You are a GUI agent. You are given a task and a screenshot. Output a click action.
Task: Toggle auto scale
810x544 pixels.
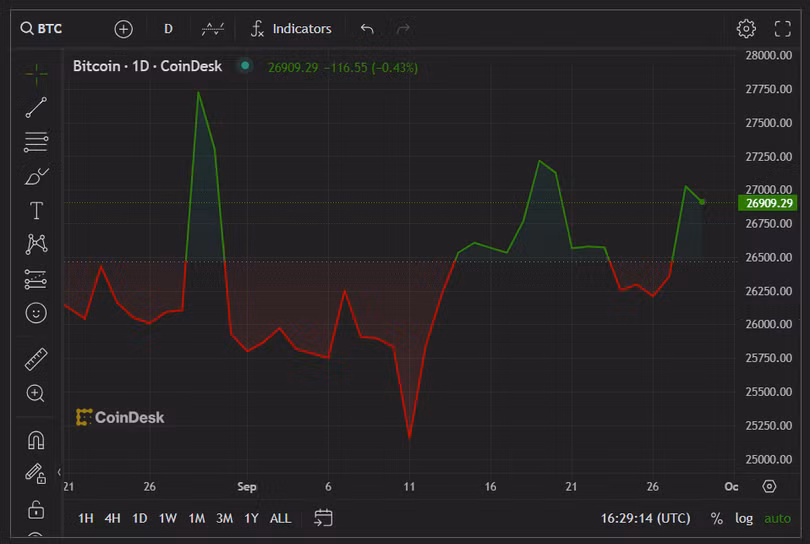tap(777, 518)
